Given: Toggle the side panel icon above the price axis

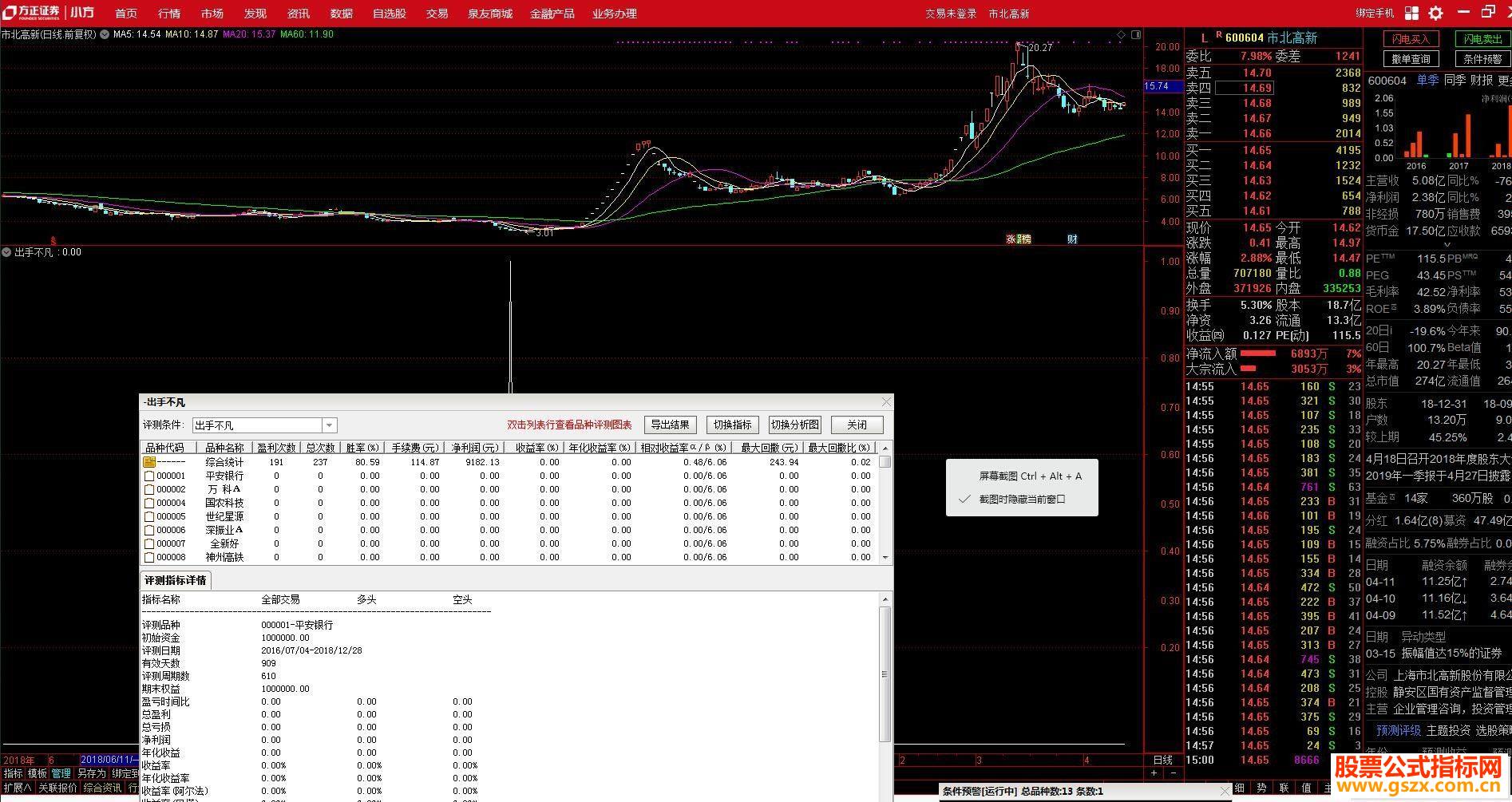Looking at the screenshot, I should point(1137,34).
